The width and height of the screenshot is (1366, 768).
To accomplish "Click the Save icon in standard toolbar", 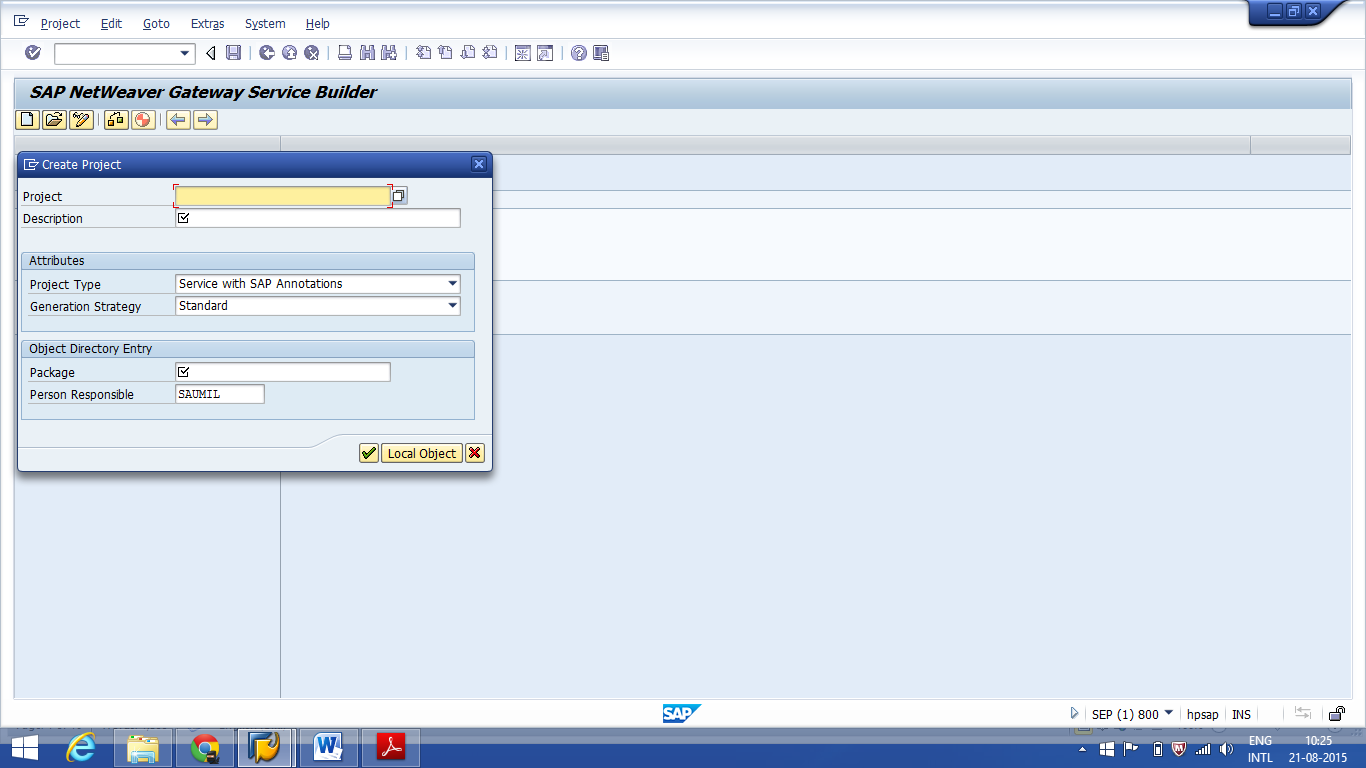I will tap(235, 53).
